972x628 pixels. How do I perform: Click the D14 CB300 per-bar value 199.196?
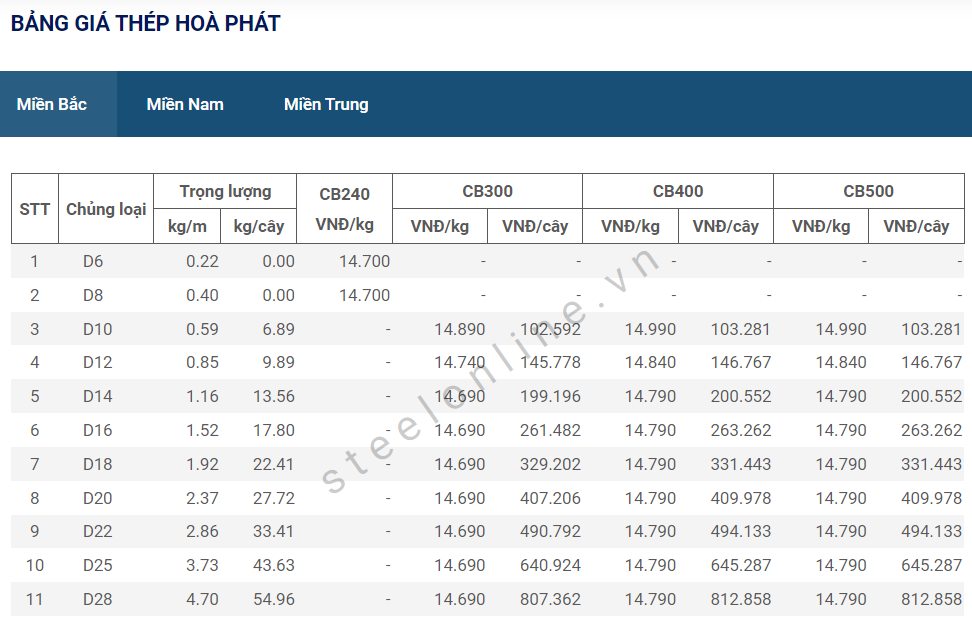click(x=550, y=396)
